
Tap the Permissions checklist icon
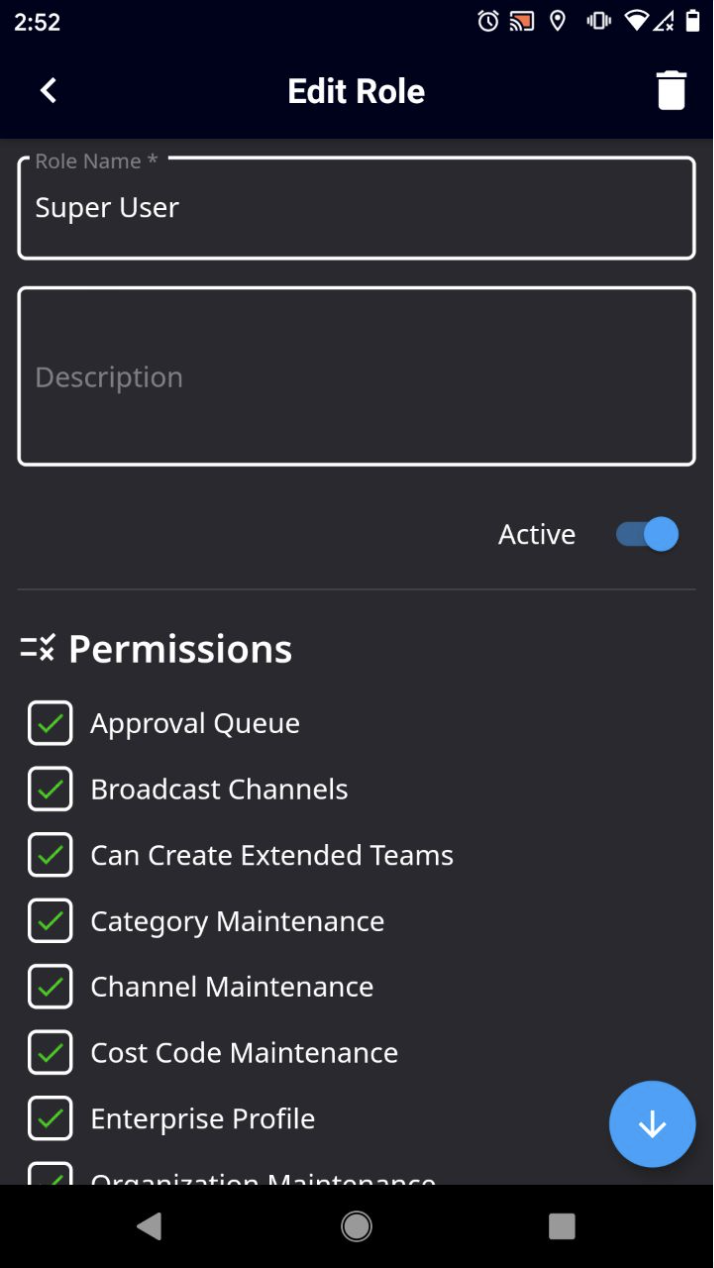point(38,648)
